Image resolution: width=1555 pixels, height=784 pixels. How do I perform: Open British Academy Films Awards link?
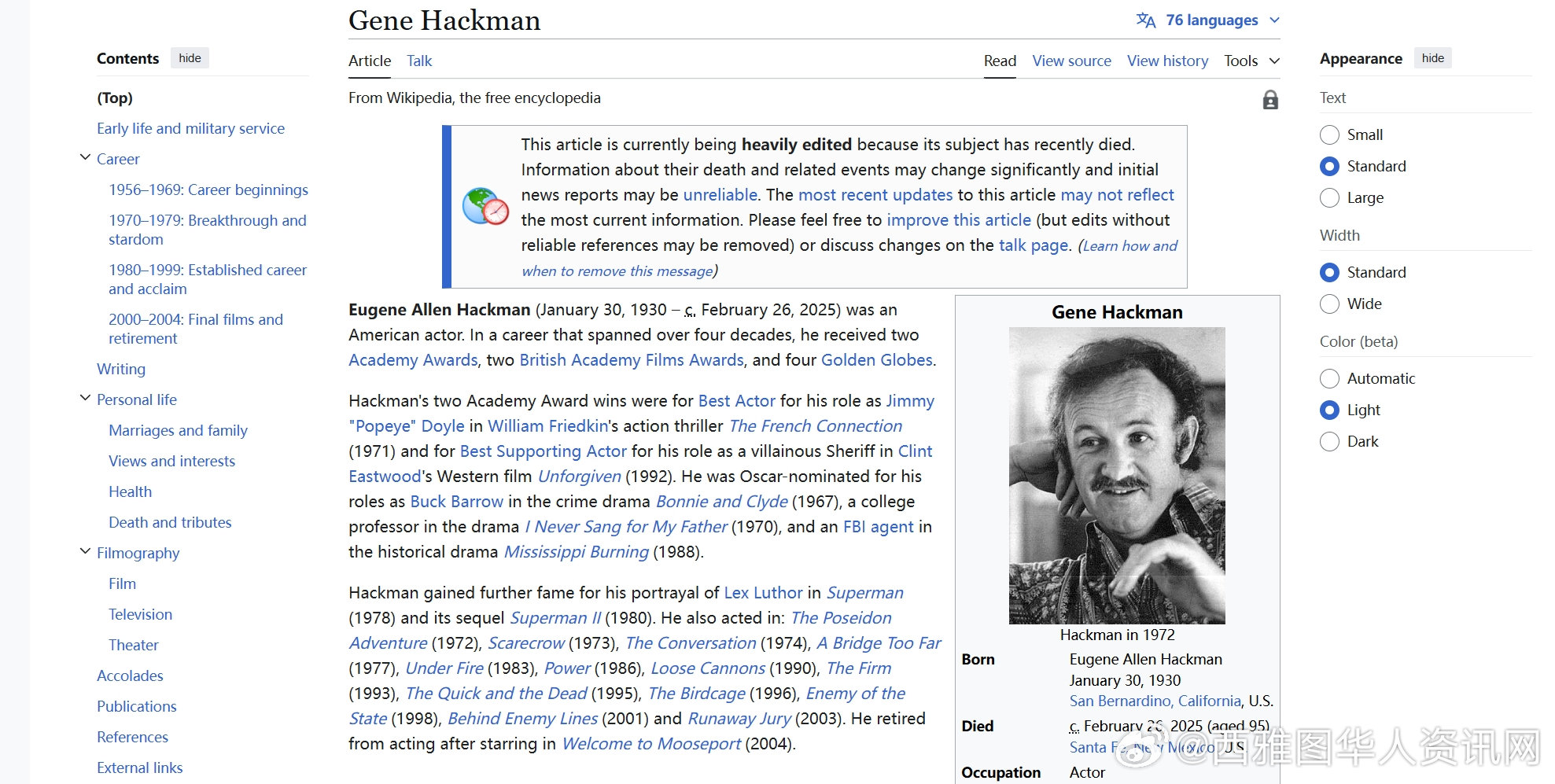(632, 360)
